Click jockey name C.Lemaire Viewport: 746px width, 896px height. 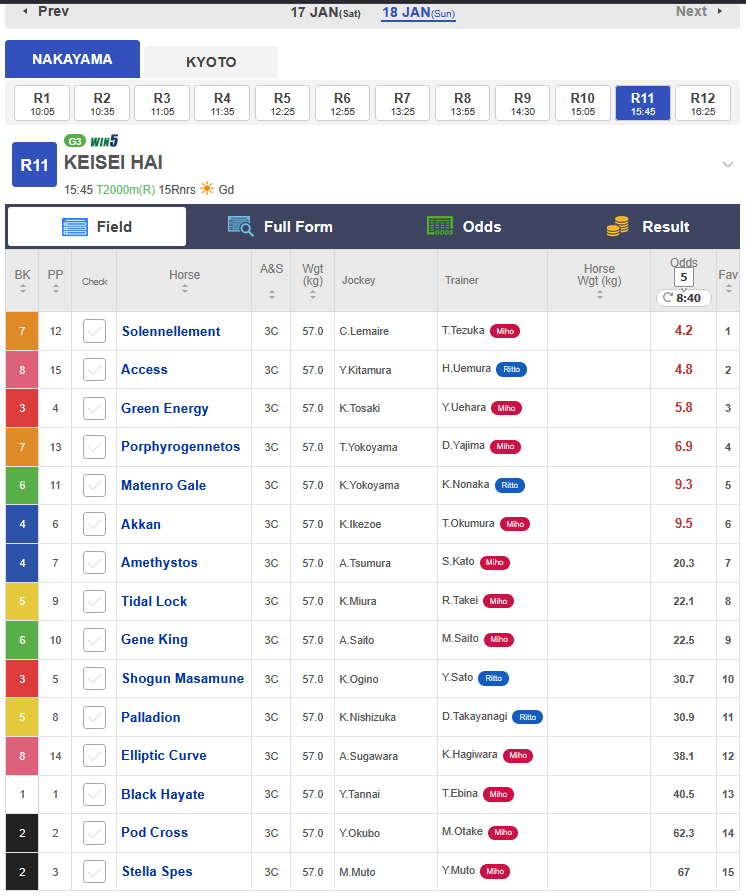coord(364,331)
